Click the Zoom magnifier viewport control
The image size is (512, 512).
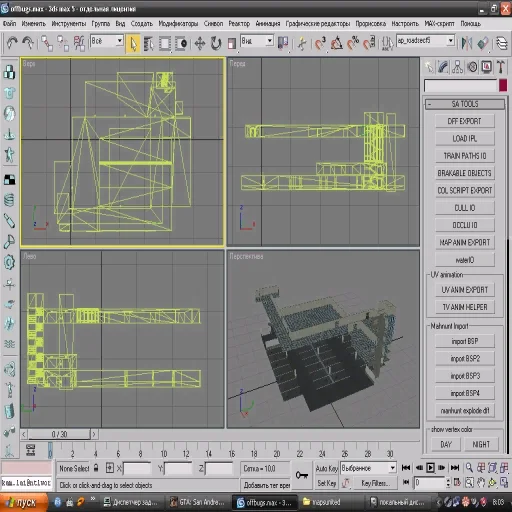coord(469,468)
